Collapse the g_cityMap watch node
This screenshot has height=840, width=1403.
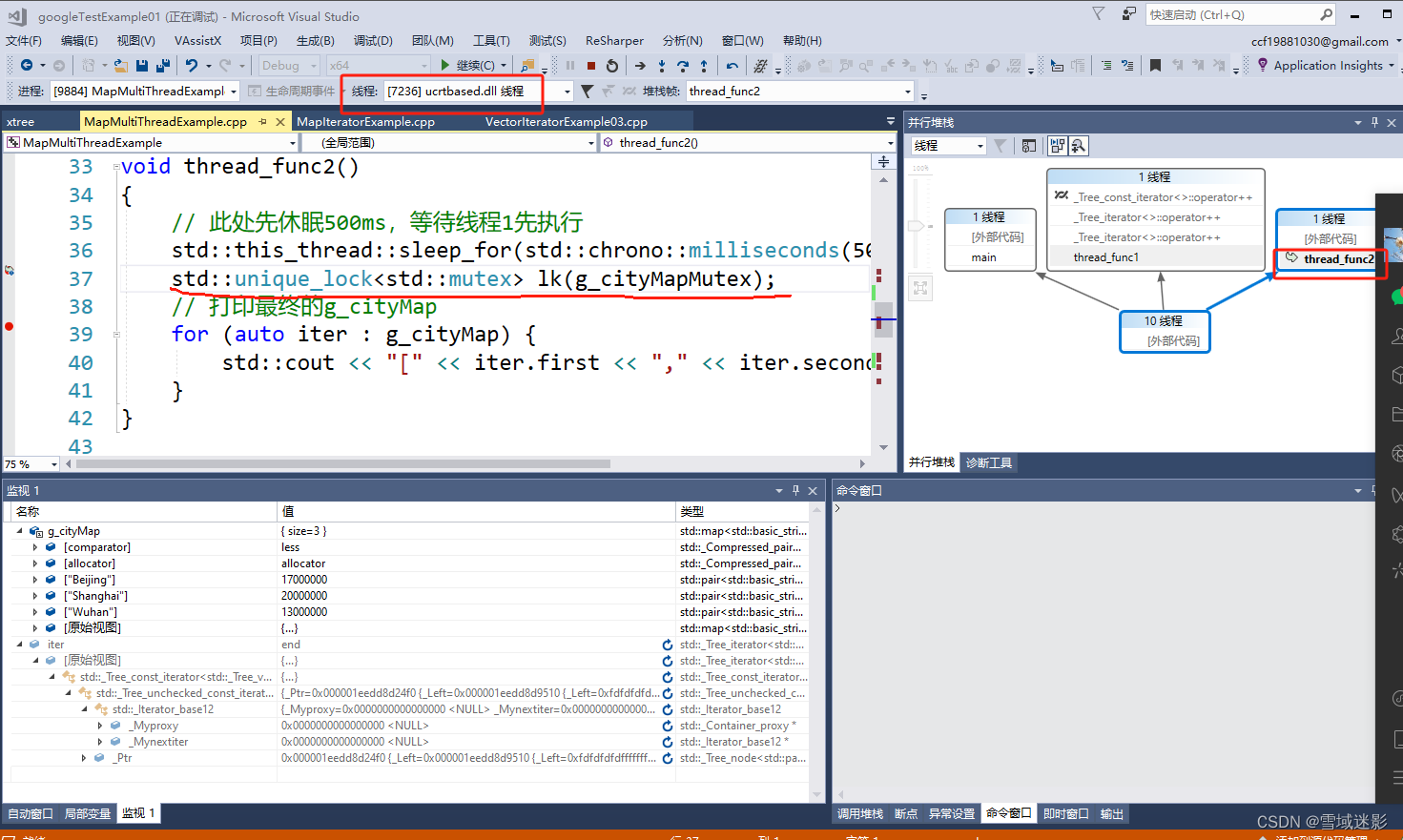coord(20,531)
